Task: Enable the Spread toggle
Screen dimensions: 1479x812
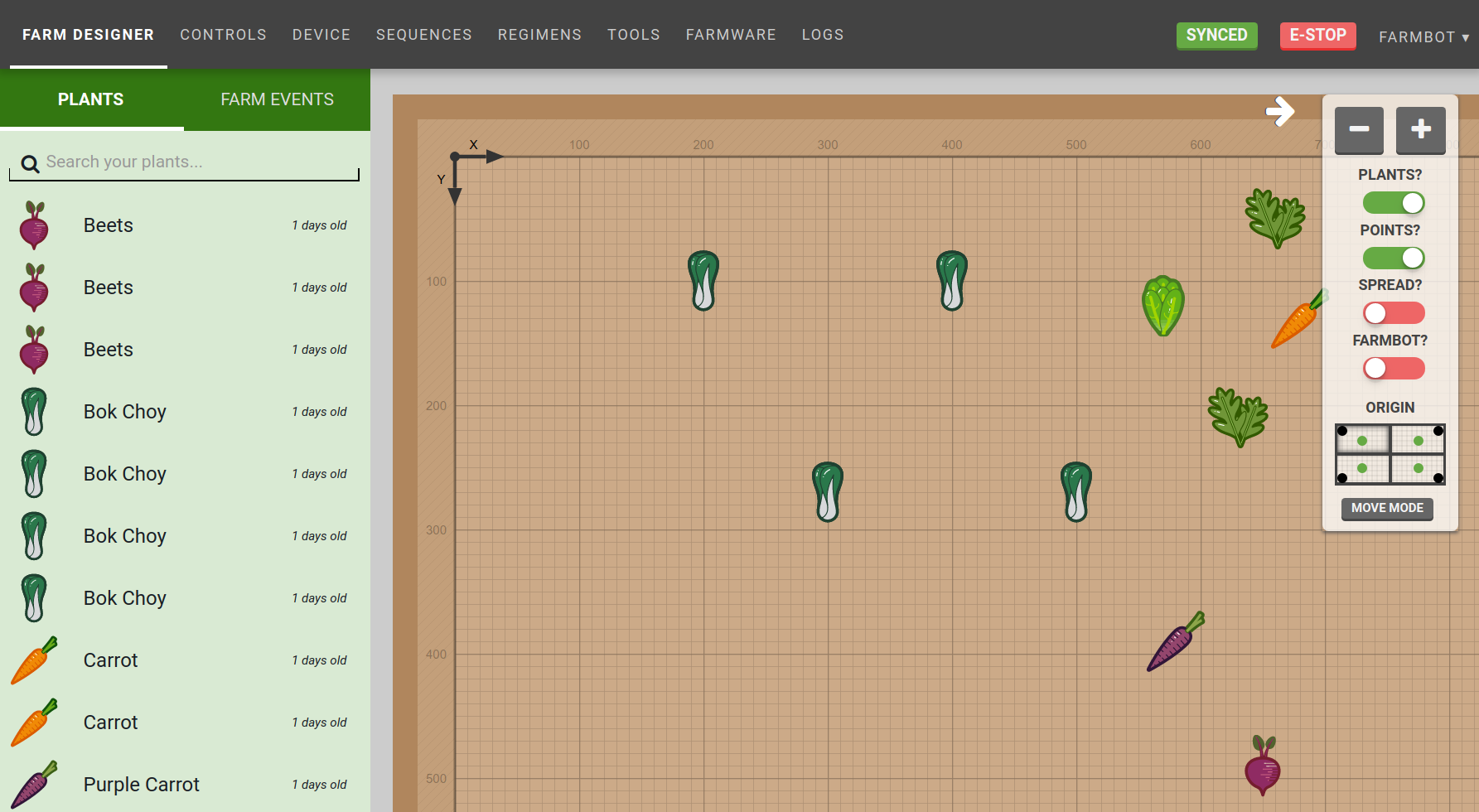Action: [x=1394, y=313]
